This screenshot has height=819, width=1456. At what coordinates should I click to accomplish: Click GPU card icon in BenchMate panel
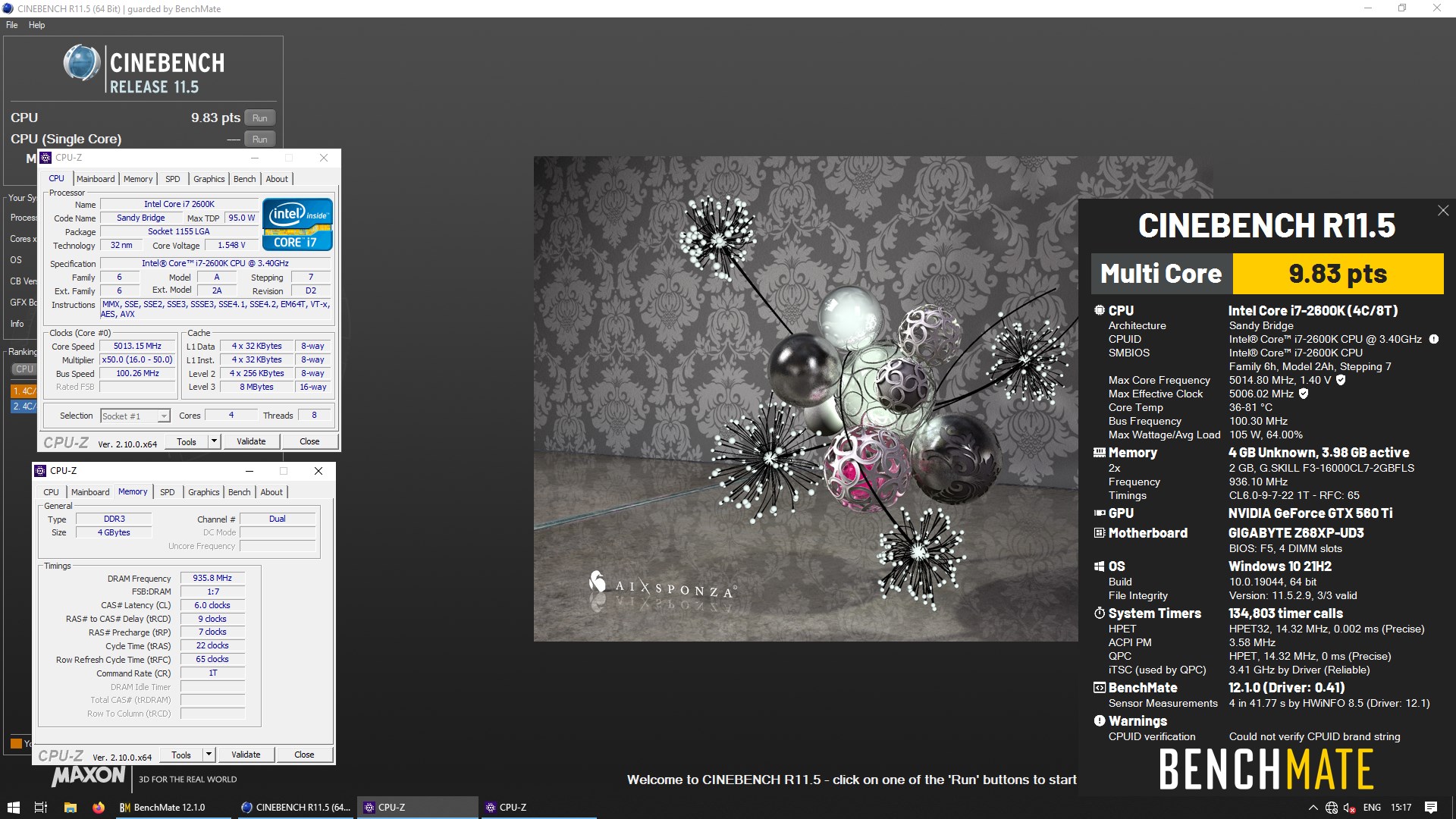[1100, 513]
